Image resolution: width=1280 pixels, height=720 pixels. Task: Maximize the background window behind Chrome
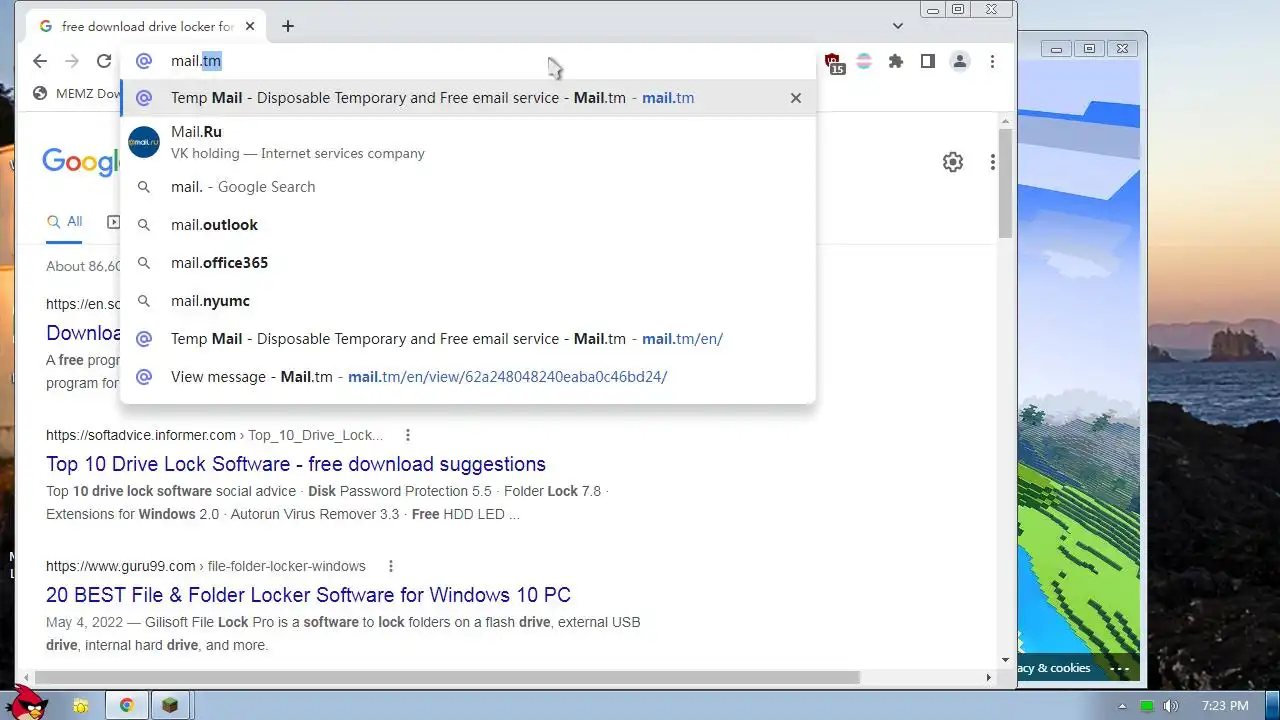coord(1090,48)
